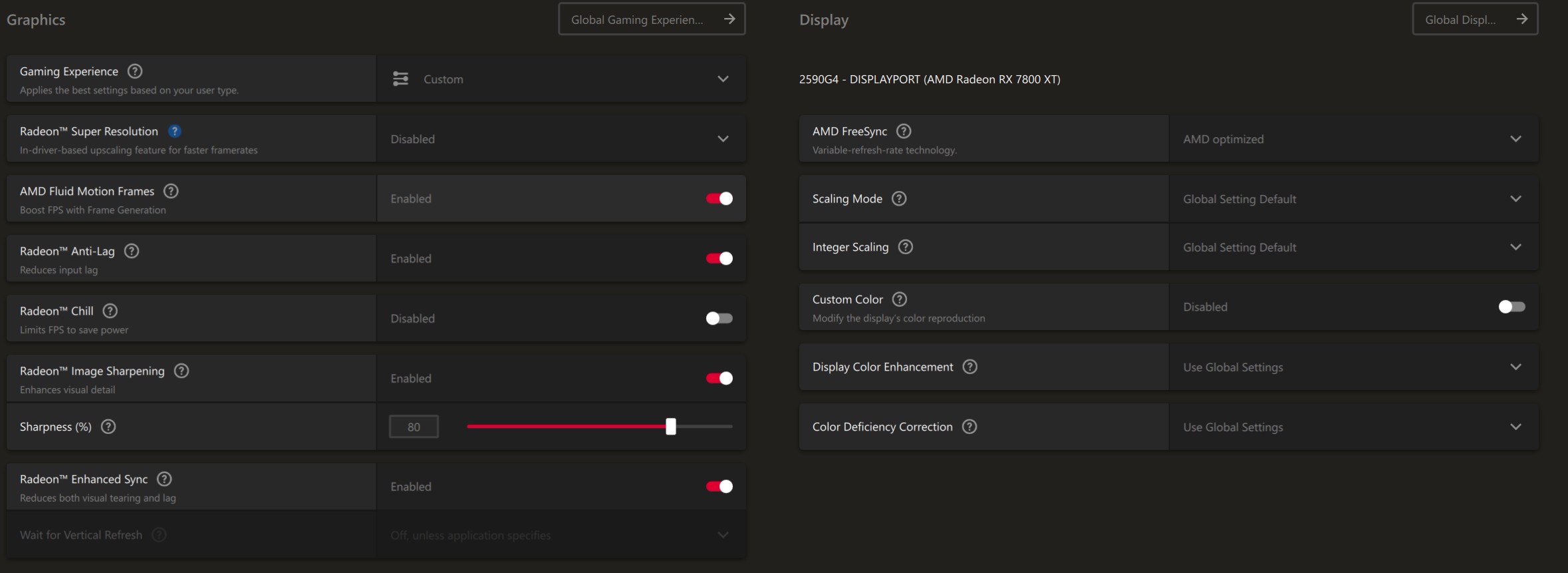Click Integer Scaling help icon
1568x573 pixels.
click(x=906, y=247)
